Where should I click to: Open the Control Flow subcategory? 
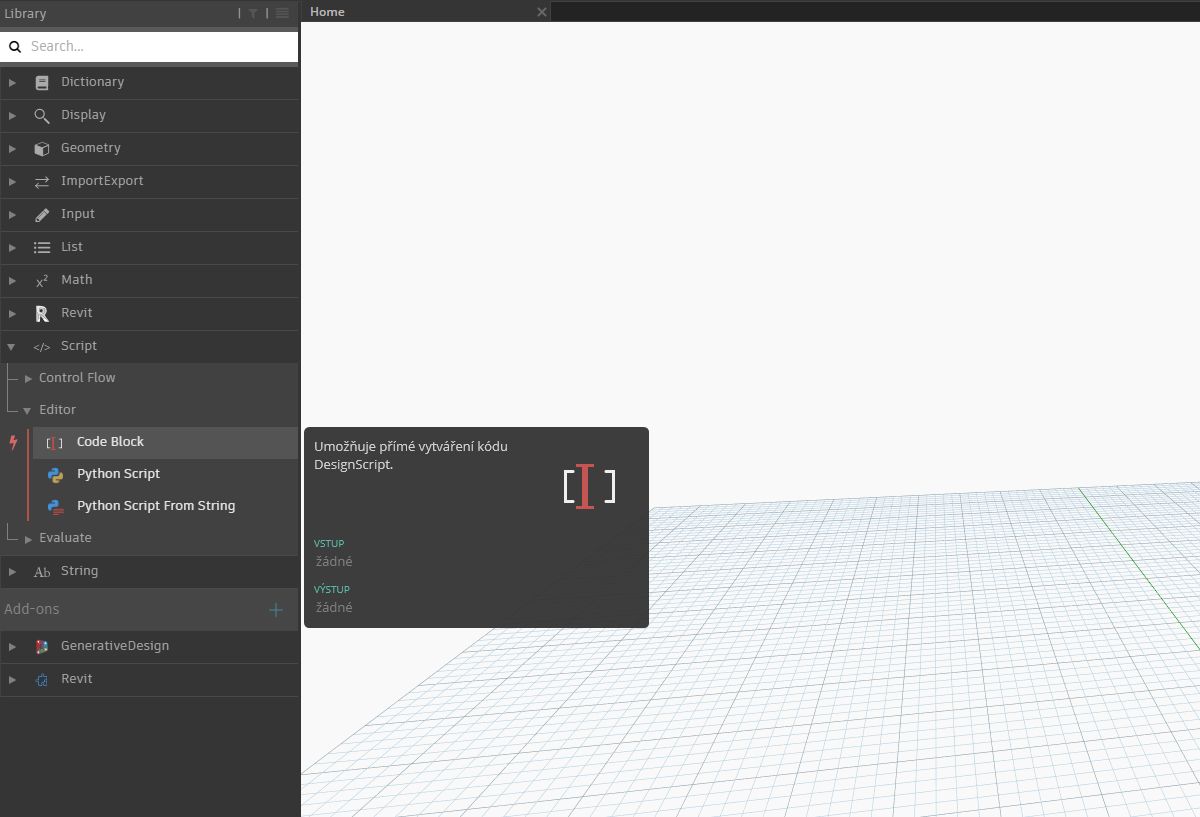coord(77,378)
